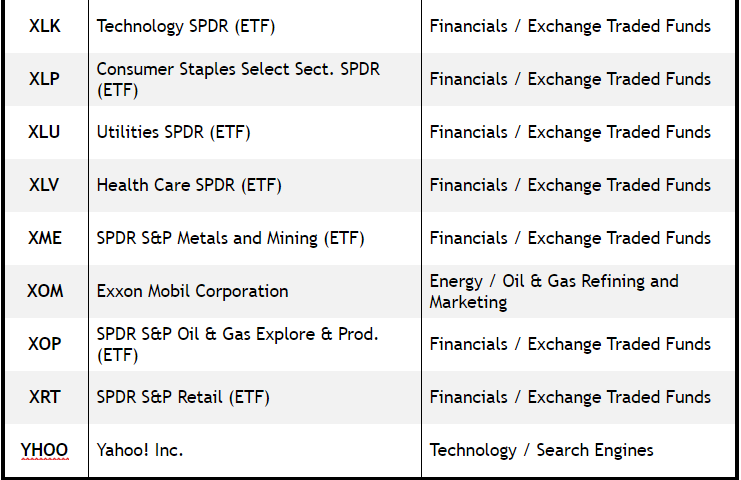The width and height of the screenshot is (741, 480).
Task: Select the XOM ticker cell
Action: click(46, 291)
